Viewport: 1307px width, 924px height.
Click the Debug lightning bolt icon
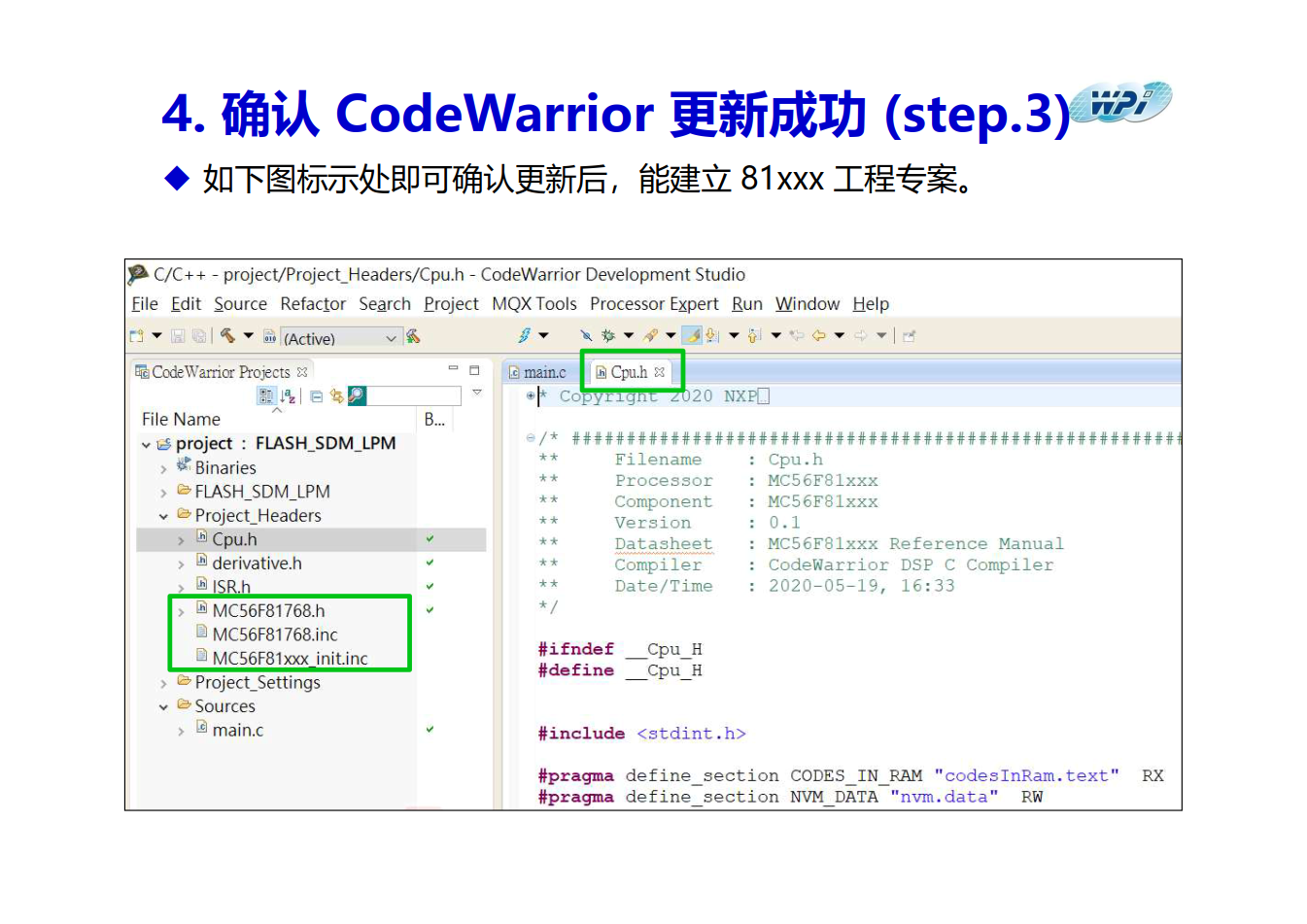coord(526,335)
